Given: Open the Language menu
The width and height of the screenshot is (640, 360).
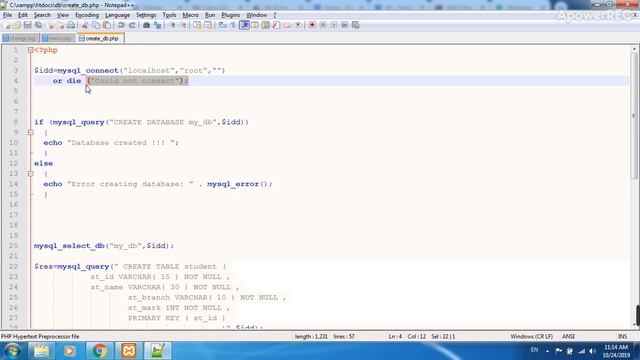Looking at the screenshot, I should click(117, 15).
